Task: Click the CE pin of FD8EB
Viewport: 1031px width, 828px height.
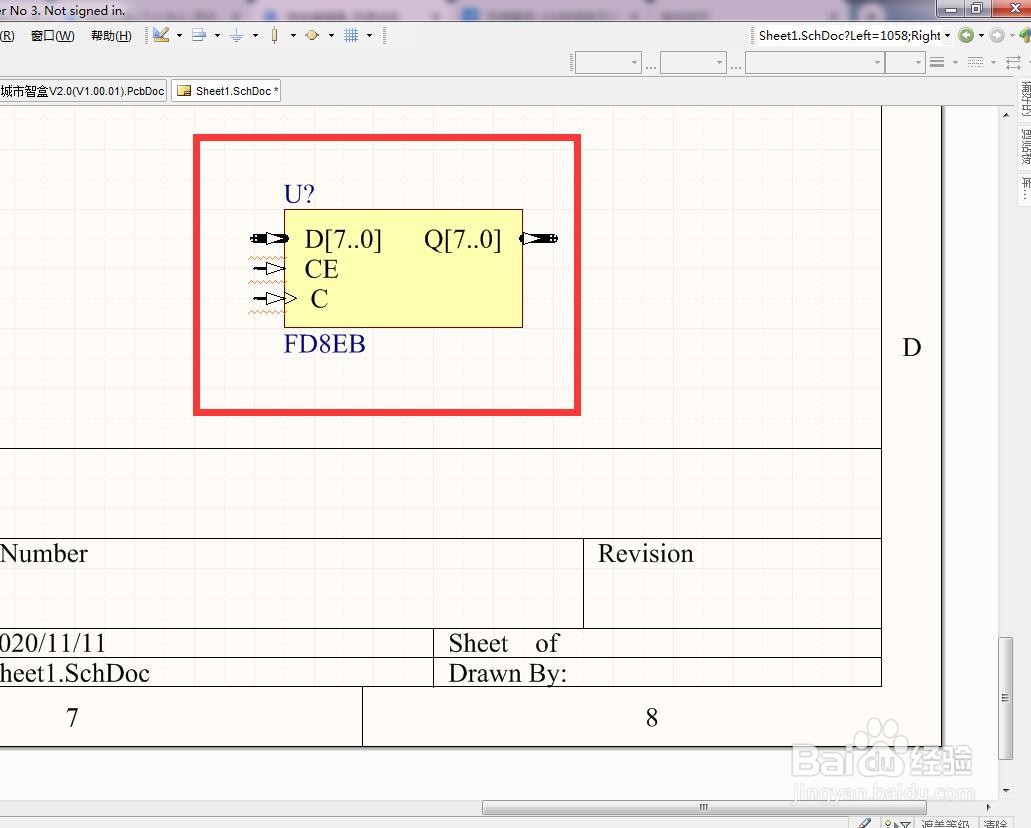Action: point(269,268)
